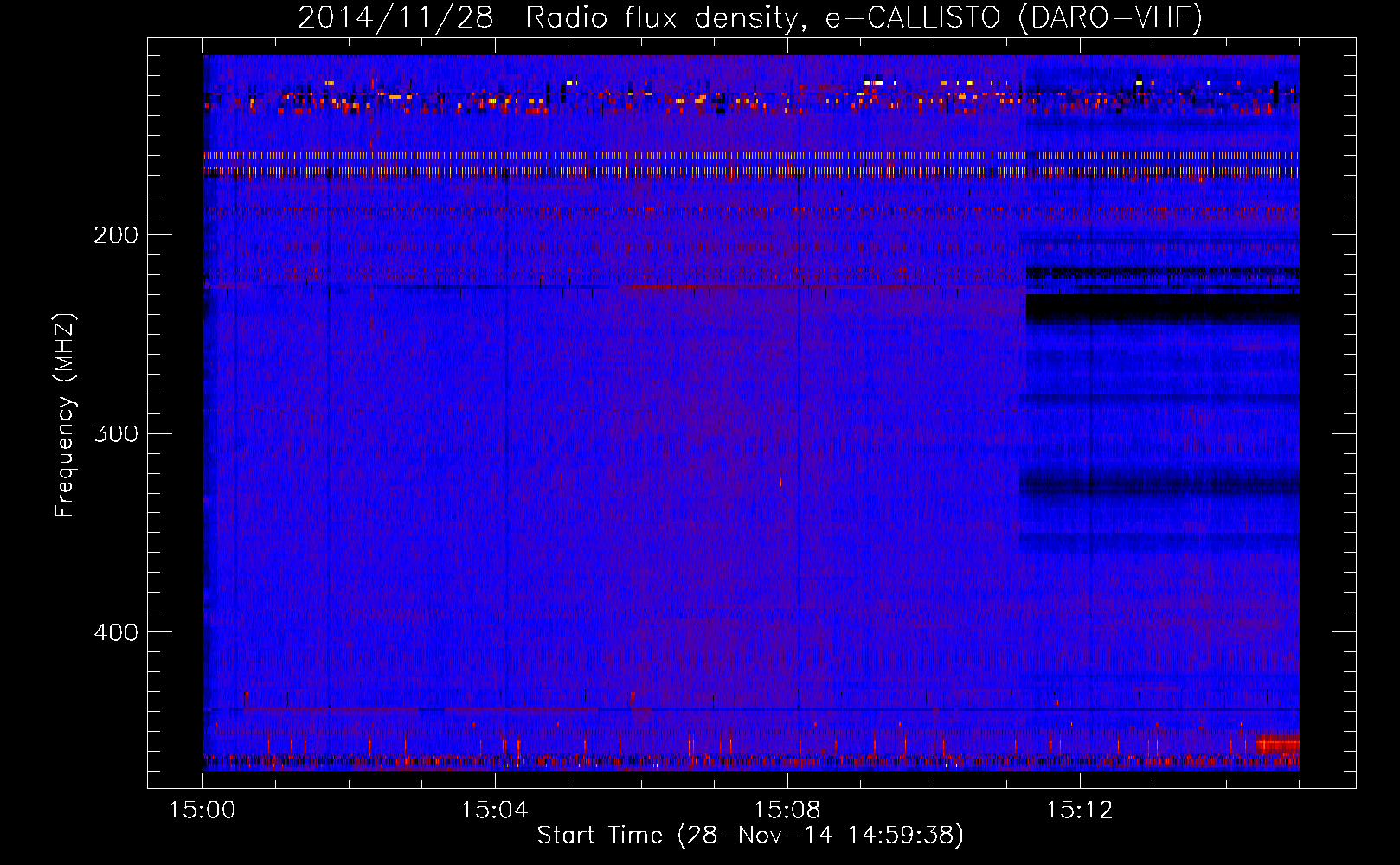Click the bright red burst at the spectrogram's lower right

pos(1277,745)
